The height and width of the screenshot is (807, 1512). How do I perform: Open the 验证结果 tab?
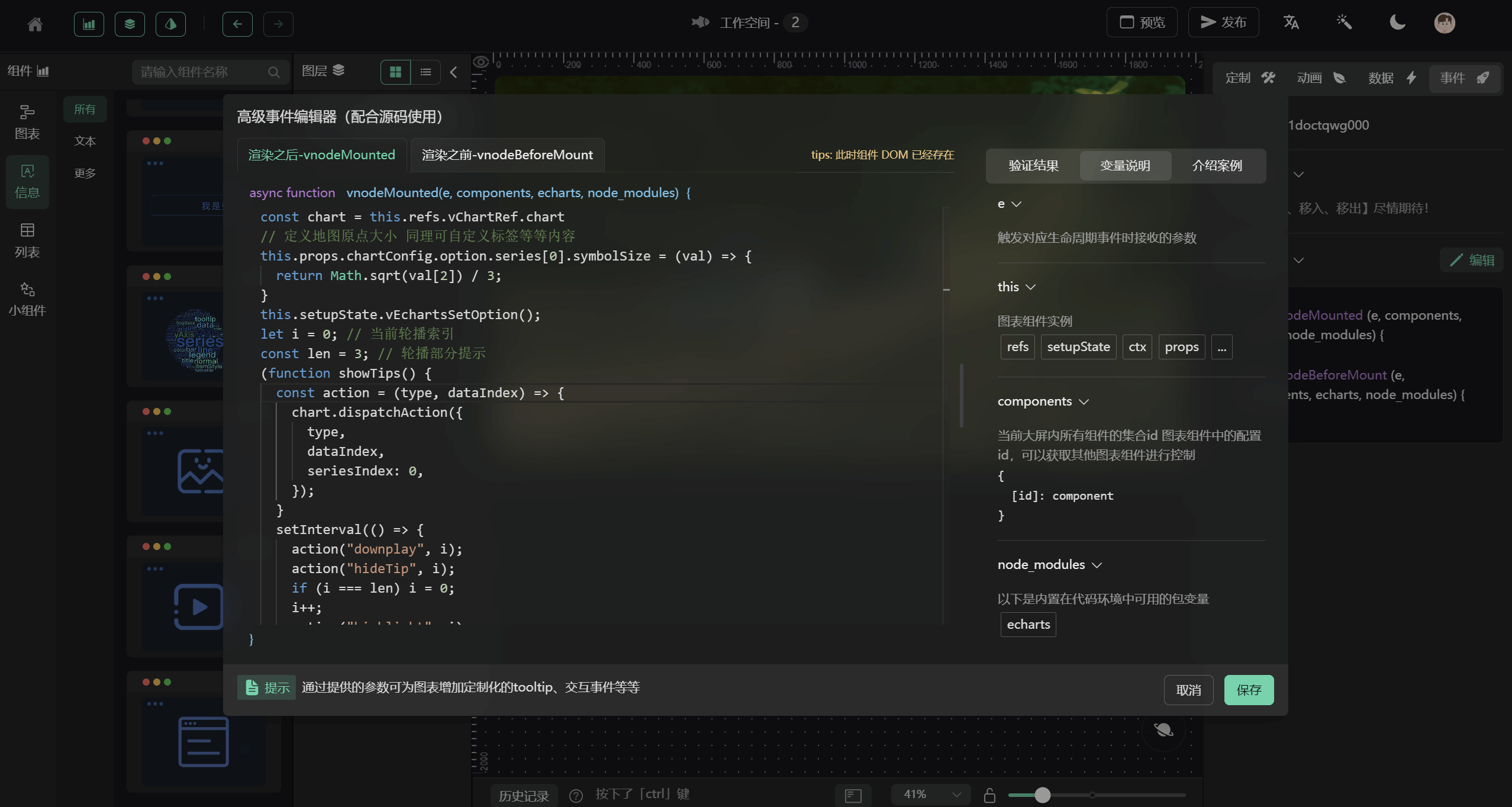point(1033,166)
